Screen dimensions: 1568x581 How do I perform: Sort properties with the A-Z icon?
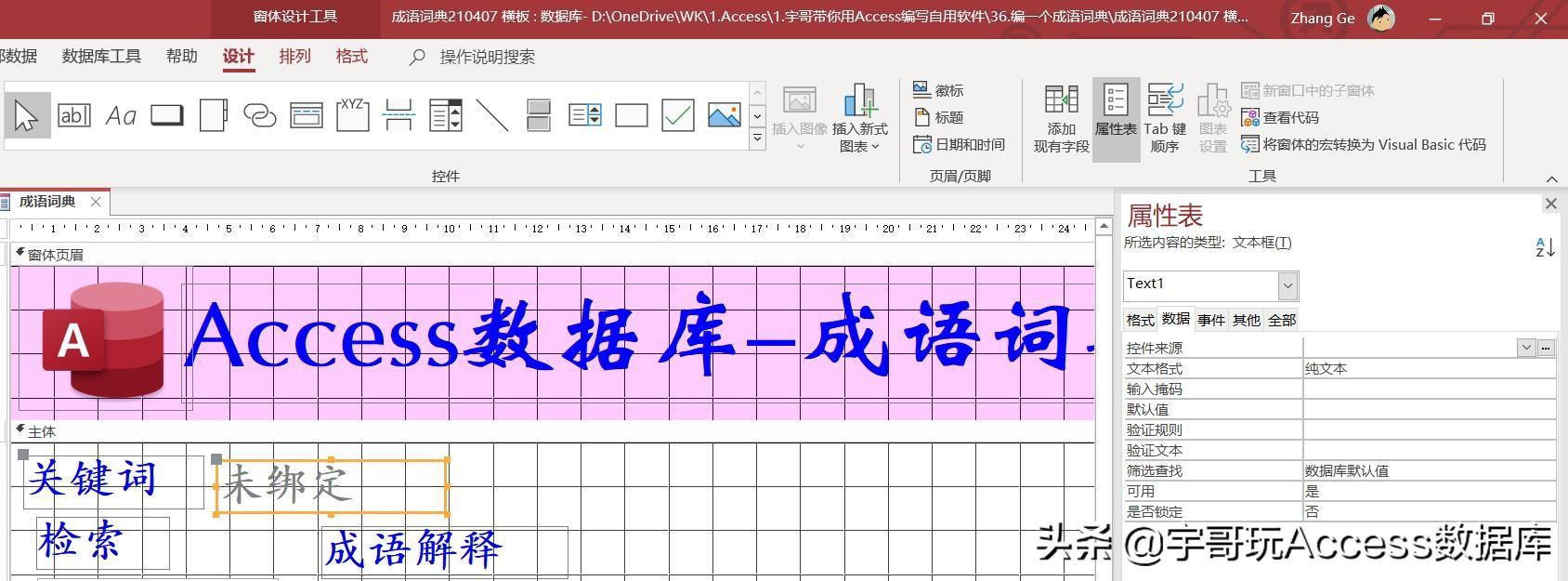coord(1545,247)
